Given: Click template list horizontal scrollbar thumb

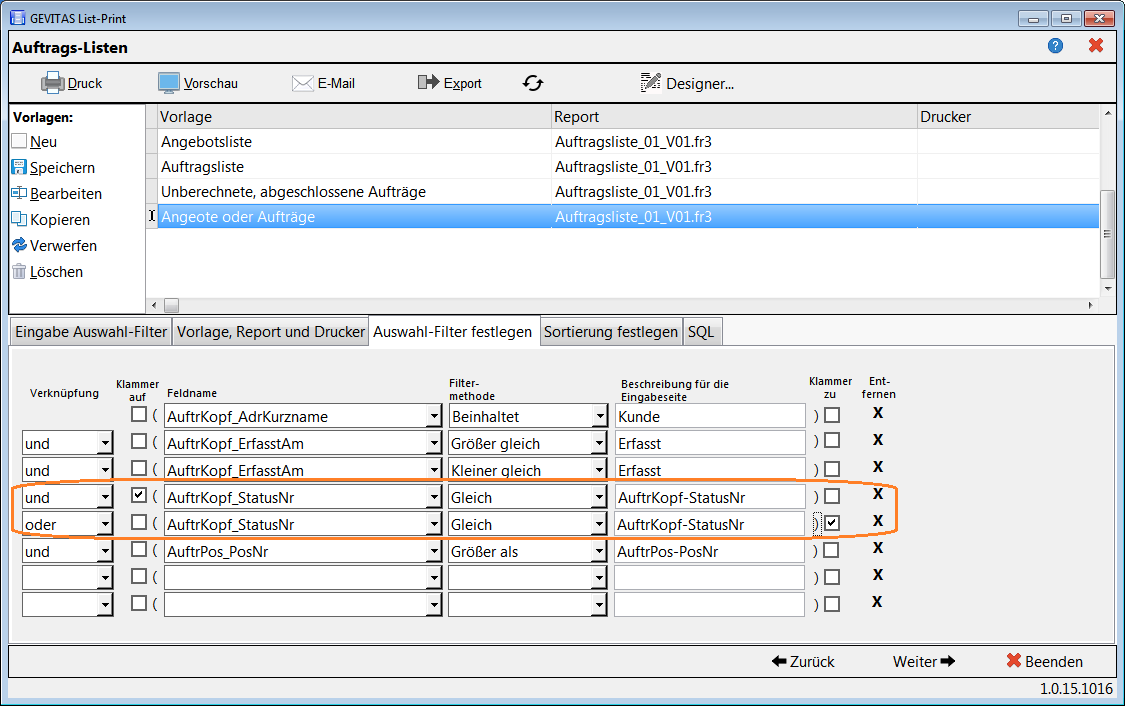Looking at the screenshot, I should point(171,306).
